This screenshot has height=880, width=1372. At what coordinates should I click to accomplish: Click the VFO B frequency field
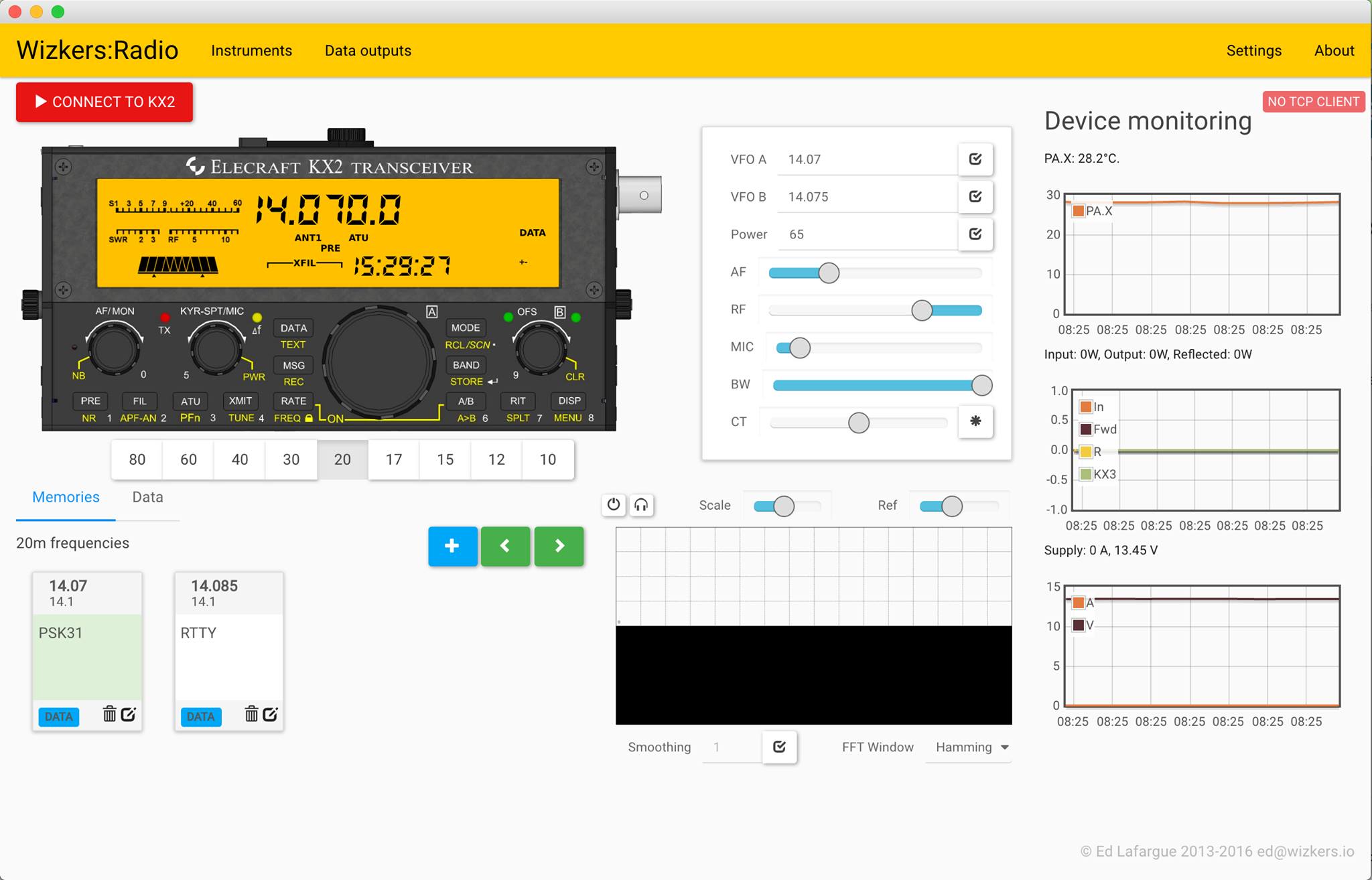click(868, 197)
